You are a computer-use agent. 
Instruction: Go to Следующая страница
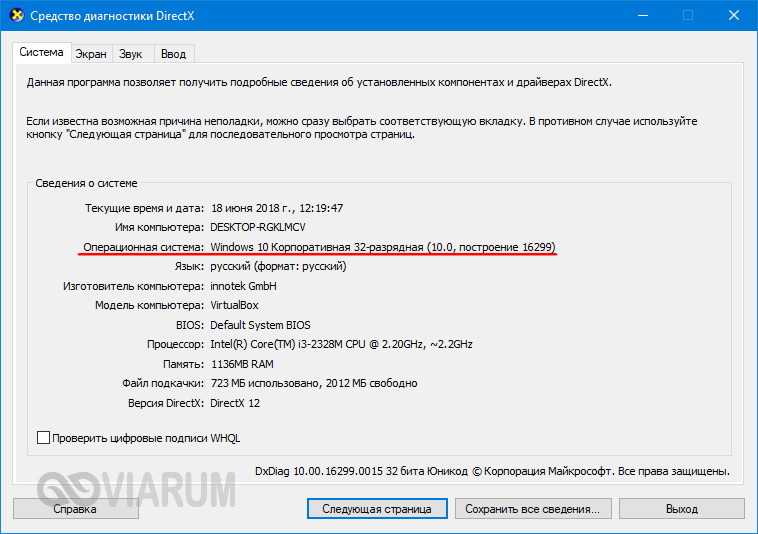377,509
